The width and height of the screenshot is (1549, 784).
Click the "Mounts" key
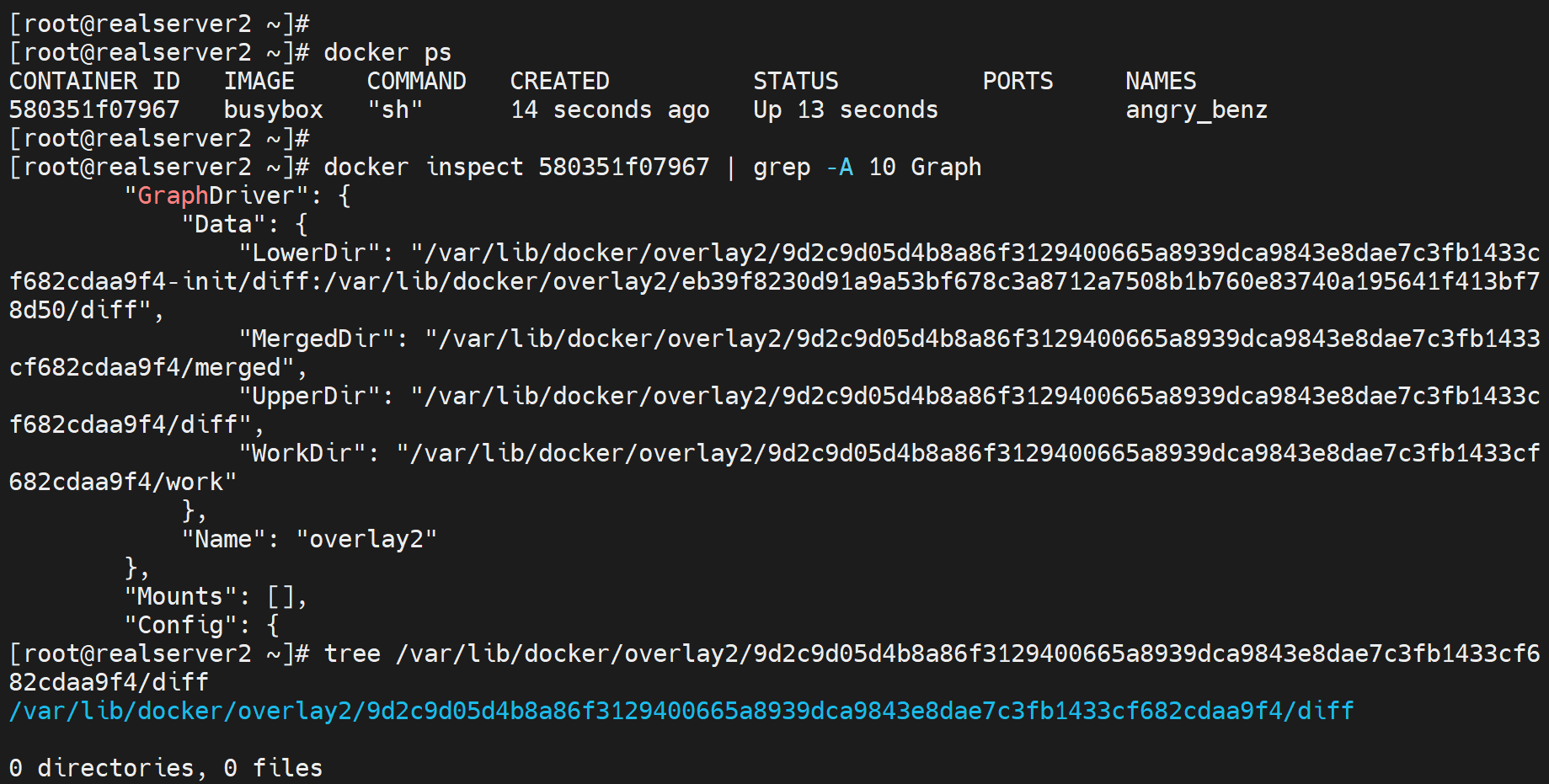[180, 597]
